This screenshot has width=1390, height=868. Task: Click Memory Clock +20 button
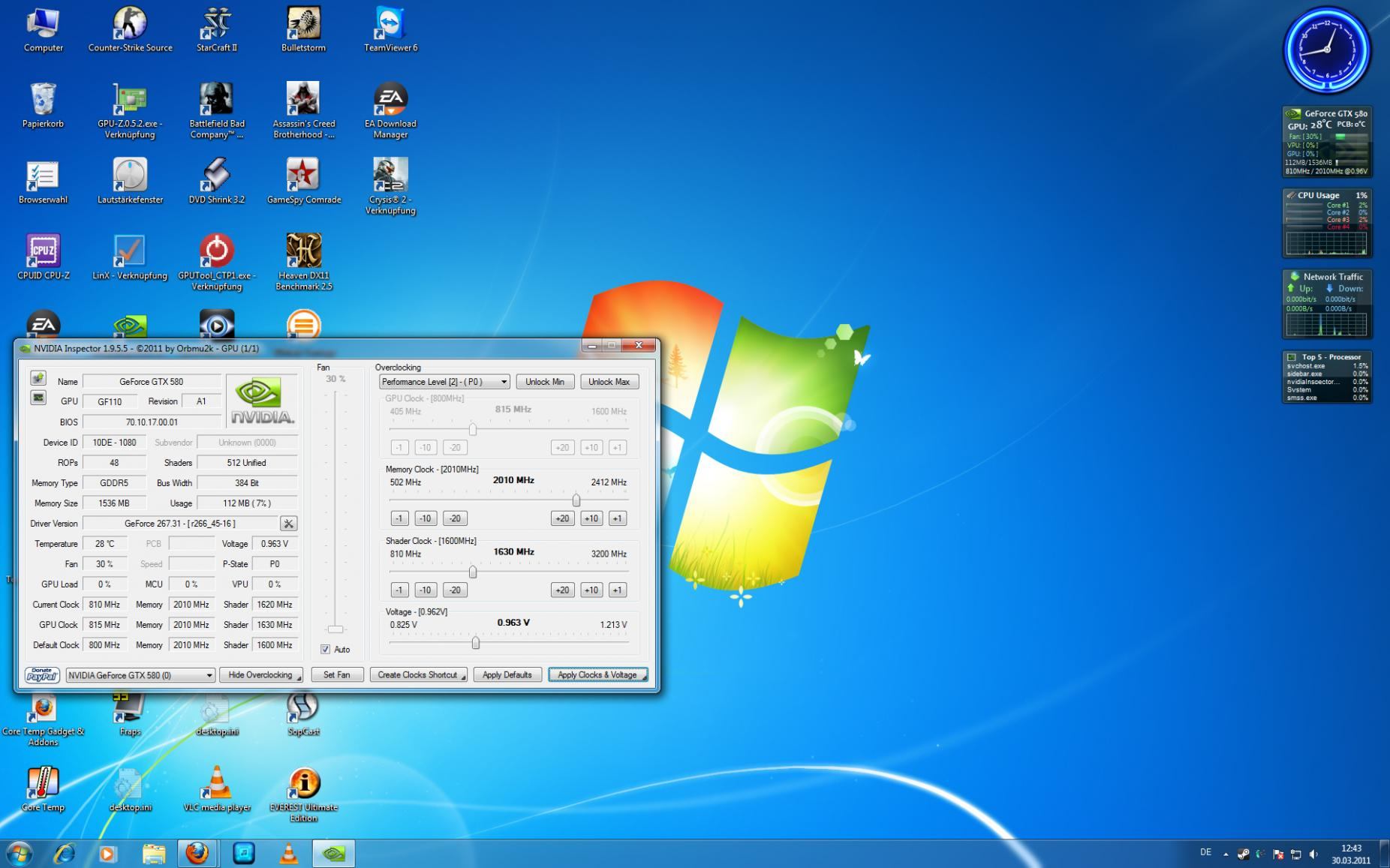[562, 518]
